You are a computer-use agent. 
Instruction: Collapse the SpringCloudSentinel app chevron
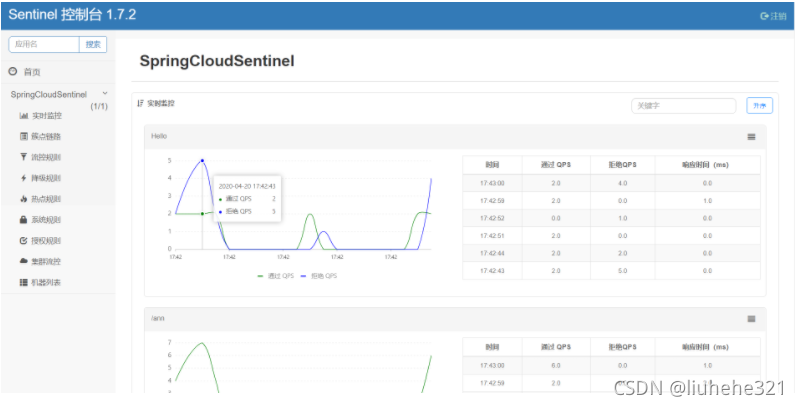click(105, 94)
